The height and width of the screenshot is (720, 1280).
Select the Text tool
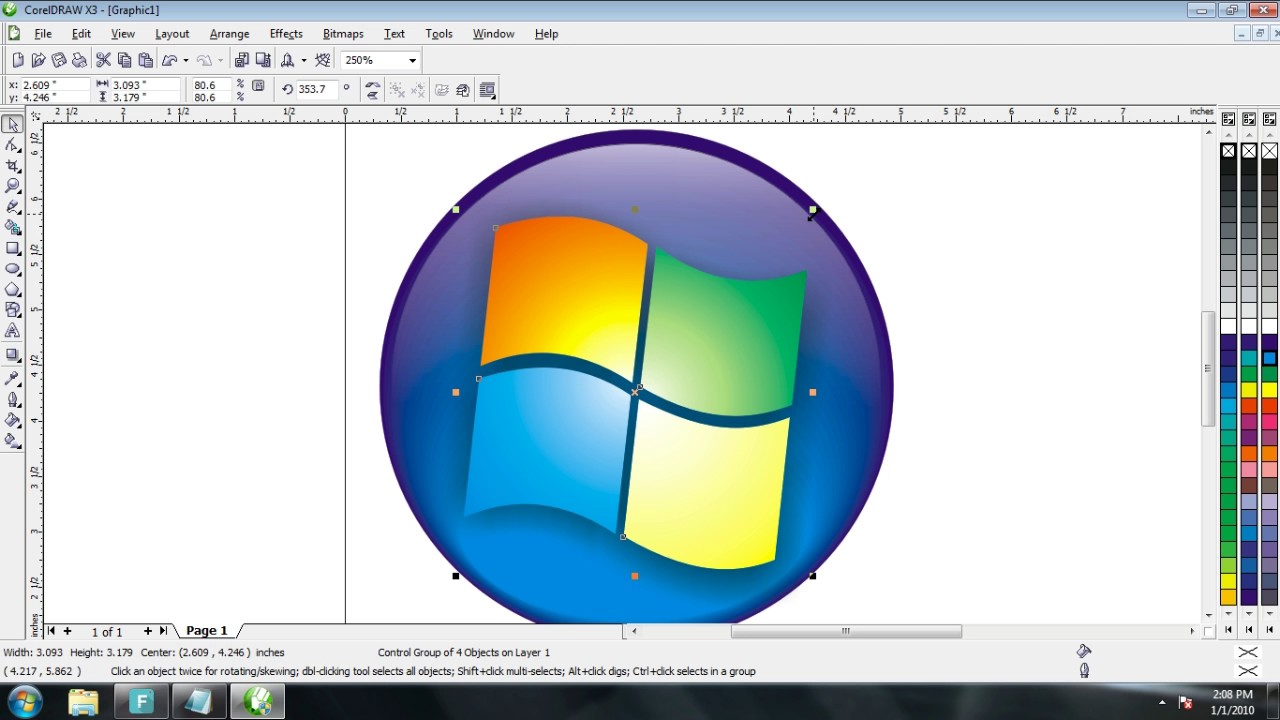pos(12,331)
